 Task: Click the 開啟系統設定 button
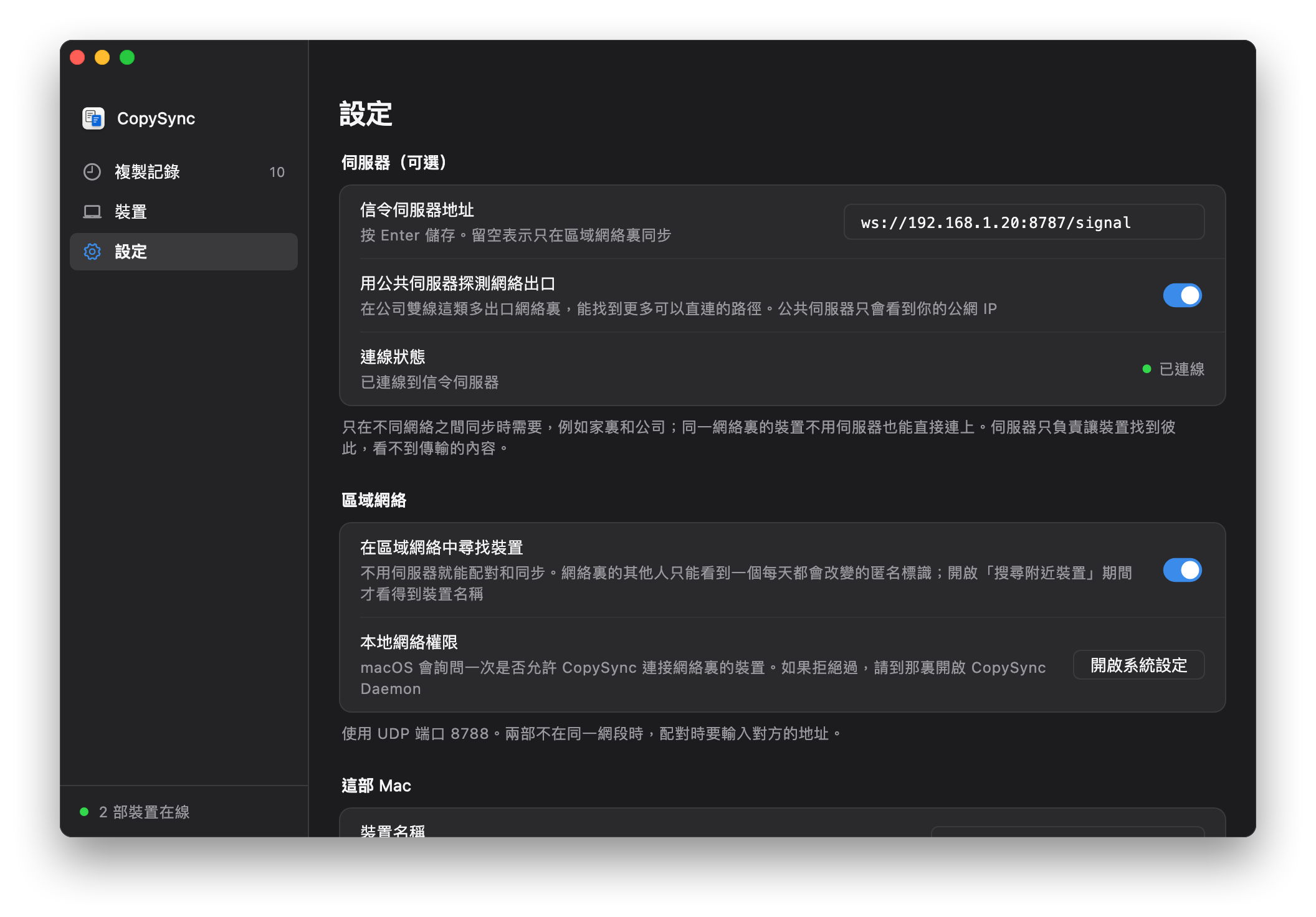1138,665
